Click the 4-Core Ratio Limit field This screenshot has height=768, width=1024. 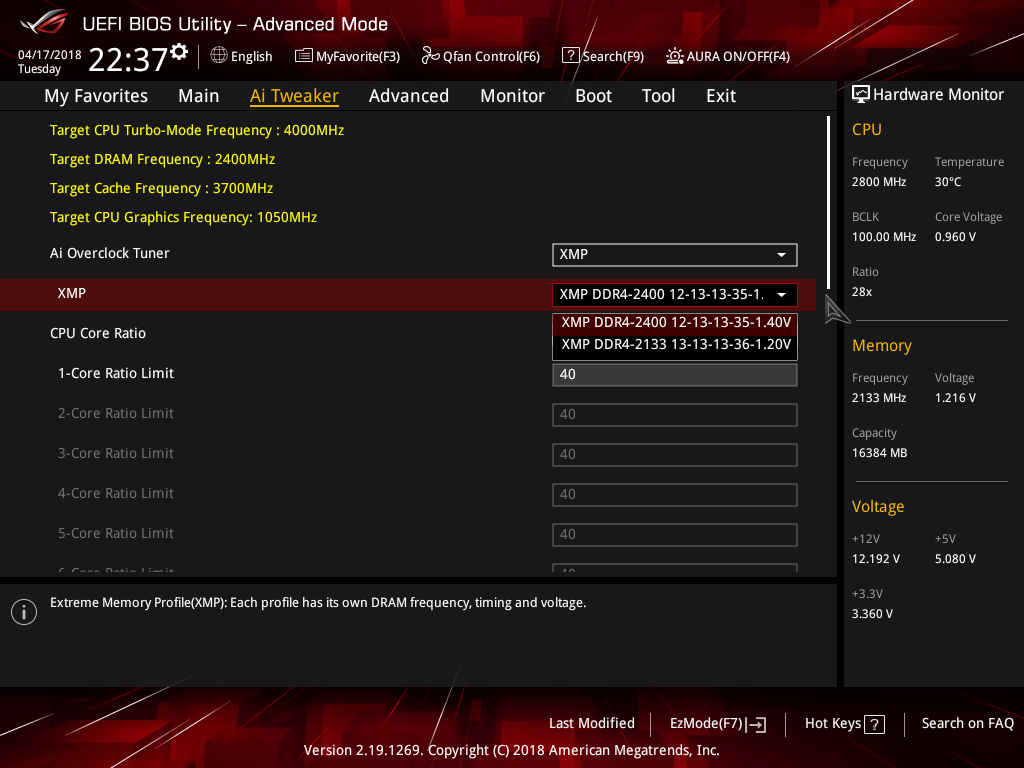[675, 494]
